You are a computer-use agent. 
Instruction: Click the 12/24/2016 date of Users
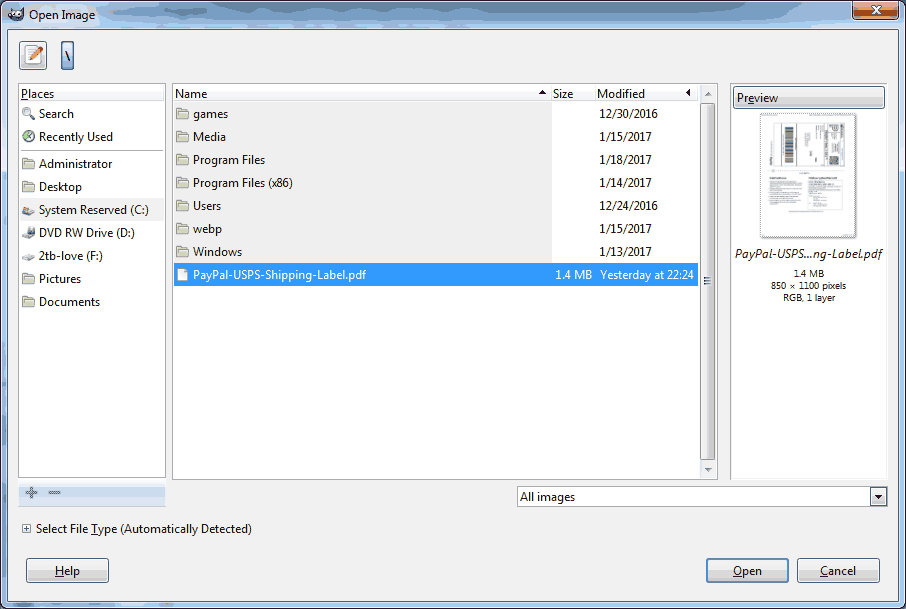pos(628,206)
